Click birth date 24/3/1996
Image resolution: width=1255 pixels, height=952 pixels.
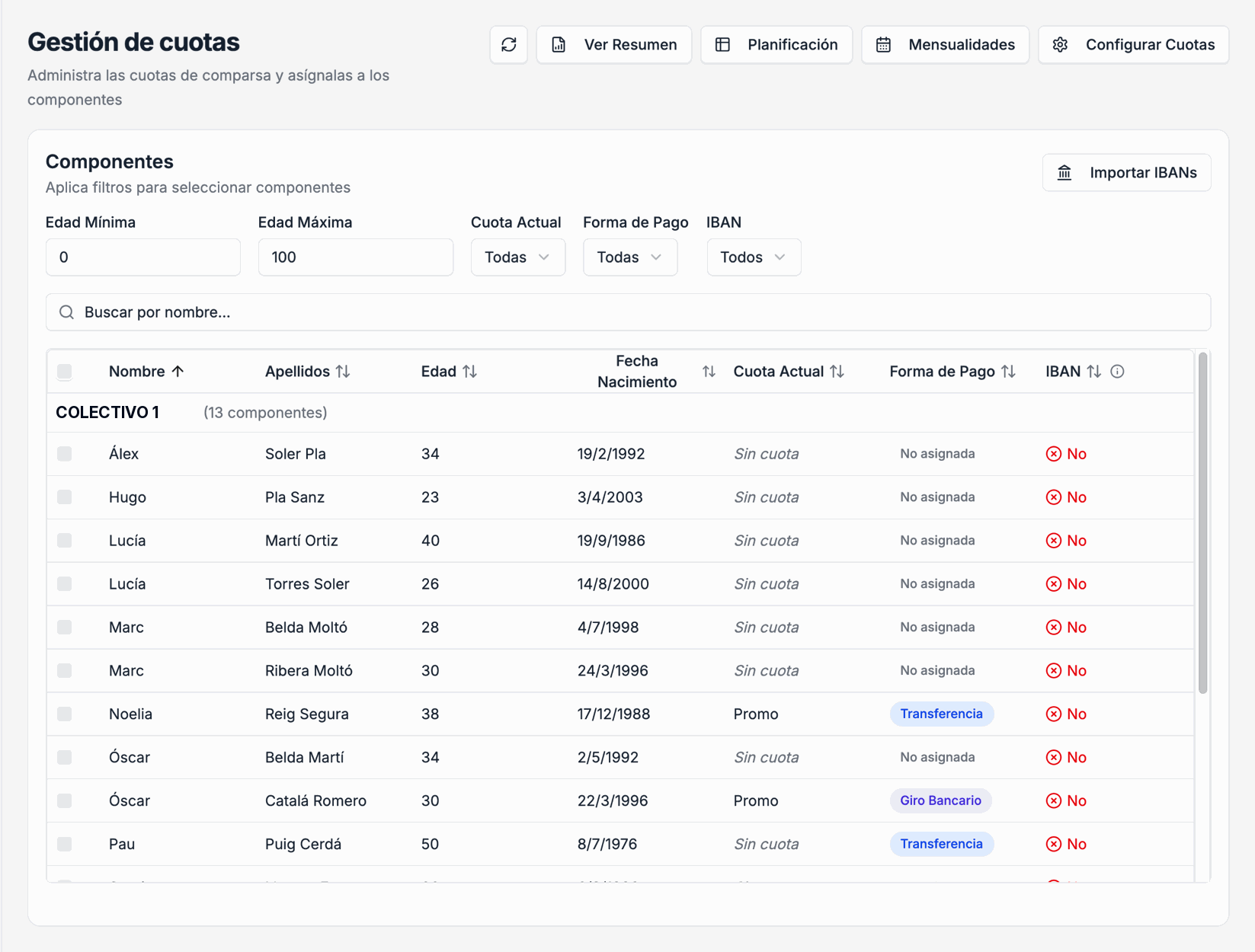(613, 671)
